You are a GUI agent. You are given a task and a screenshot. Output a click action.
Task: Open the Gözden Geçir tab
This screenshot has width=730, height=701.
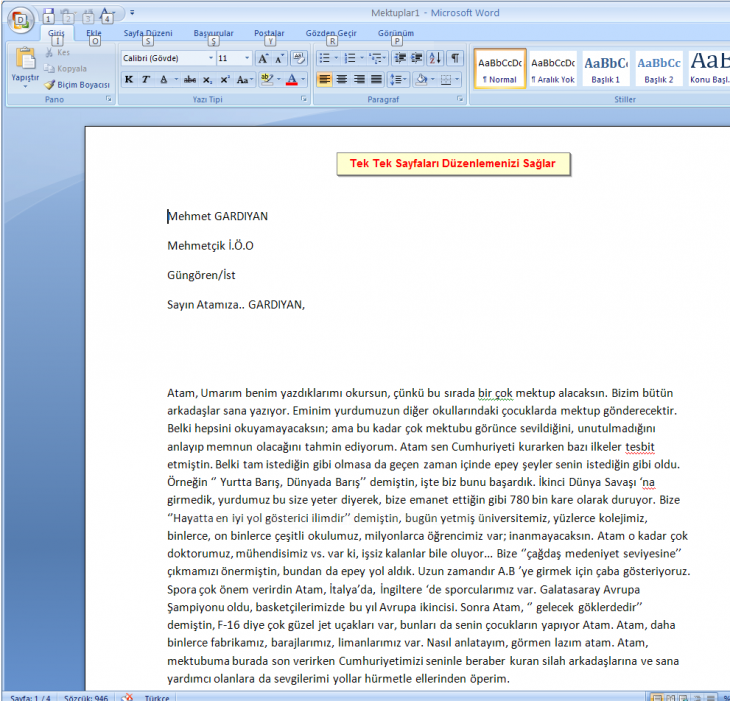pyautogui.click(x=331, y=33)
